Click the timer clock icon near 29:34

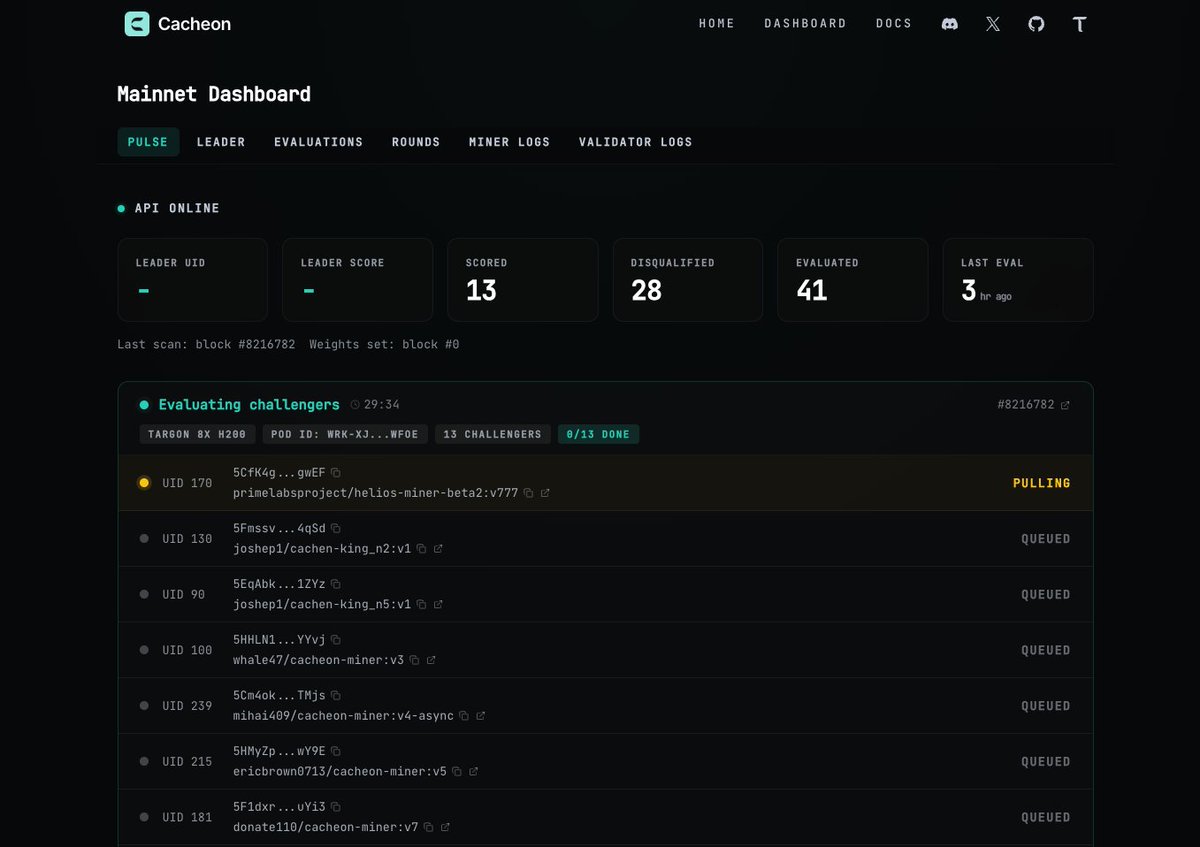coord(355,405)
